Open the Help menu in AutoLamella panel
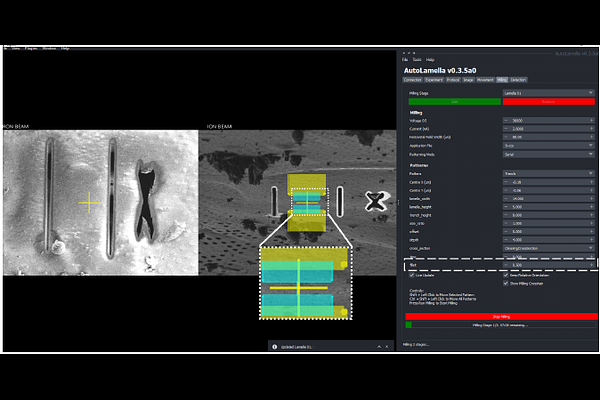The image size is (600, 400). (x=430, y=60)
